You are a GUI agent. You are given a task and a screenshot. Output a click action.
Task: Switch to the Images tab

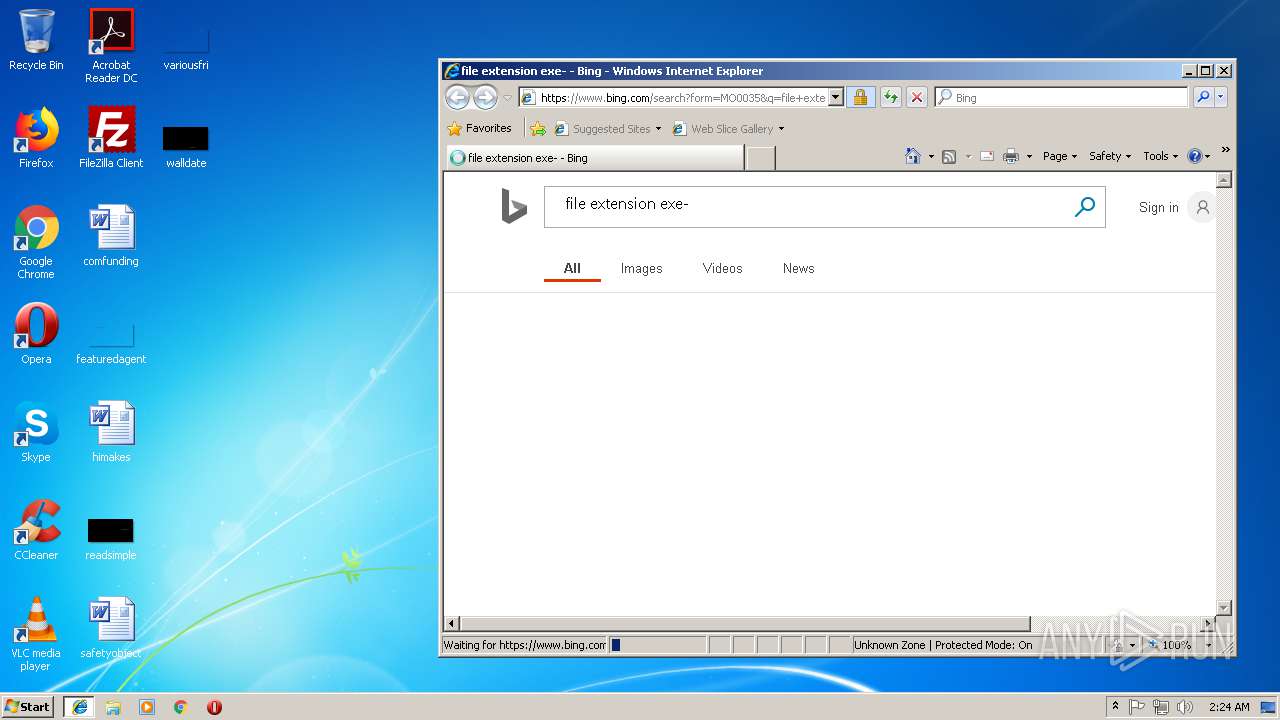[641, 268]
